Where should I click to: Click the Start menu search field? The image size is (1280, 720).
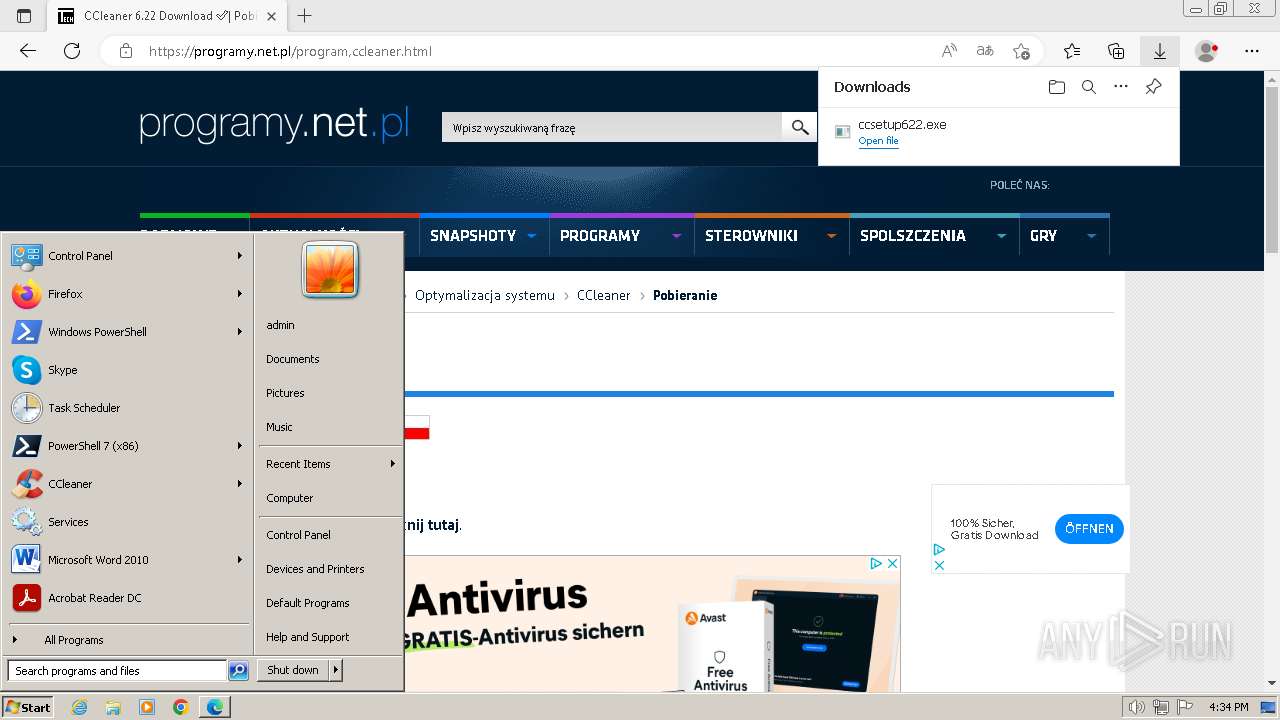tap(117, 671)
